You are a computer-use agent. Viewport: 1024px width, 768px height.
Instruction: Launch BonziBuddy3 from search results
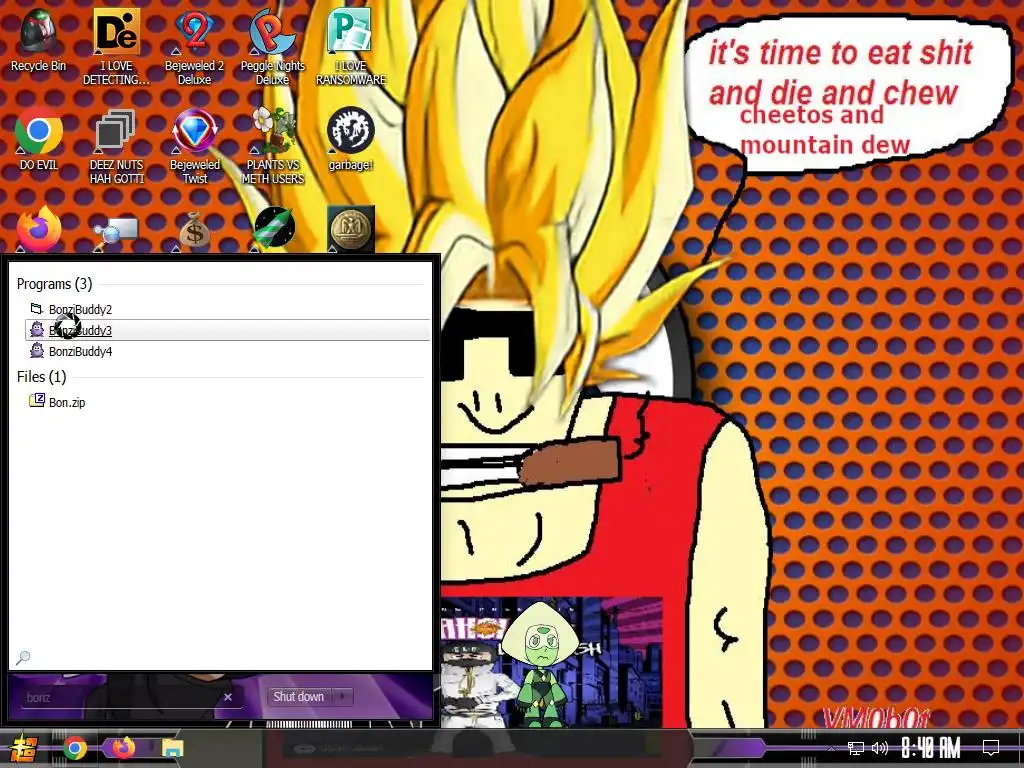tap(227, 330)
